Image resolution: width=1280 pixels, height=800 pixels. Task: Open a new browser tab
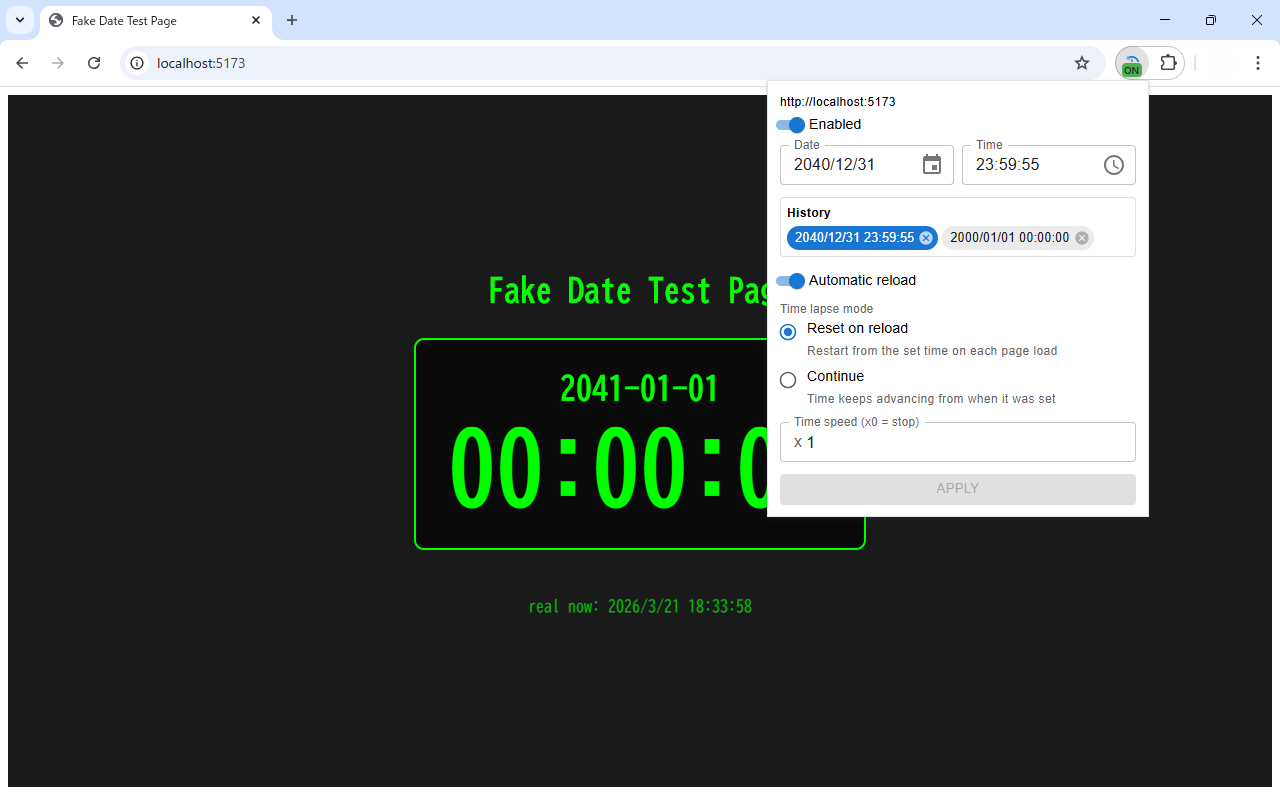292,20
